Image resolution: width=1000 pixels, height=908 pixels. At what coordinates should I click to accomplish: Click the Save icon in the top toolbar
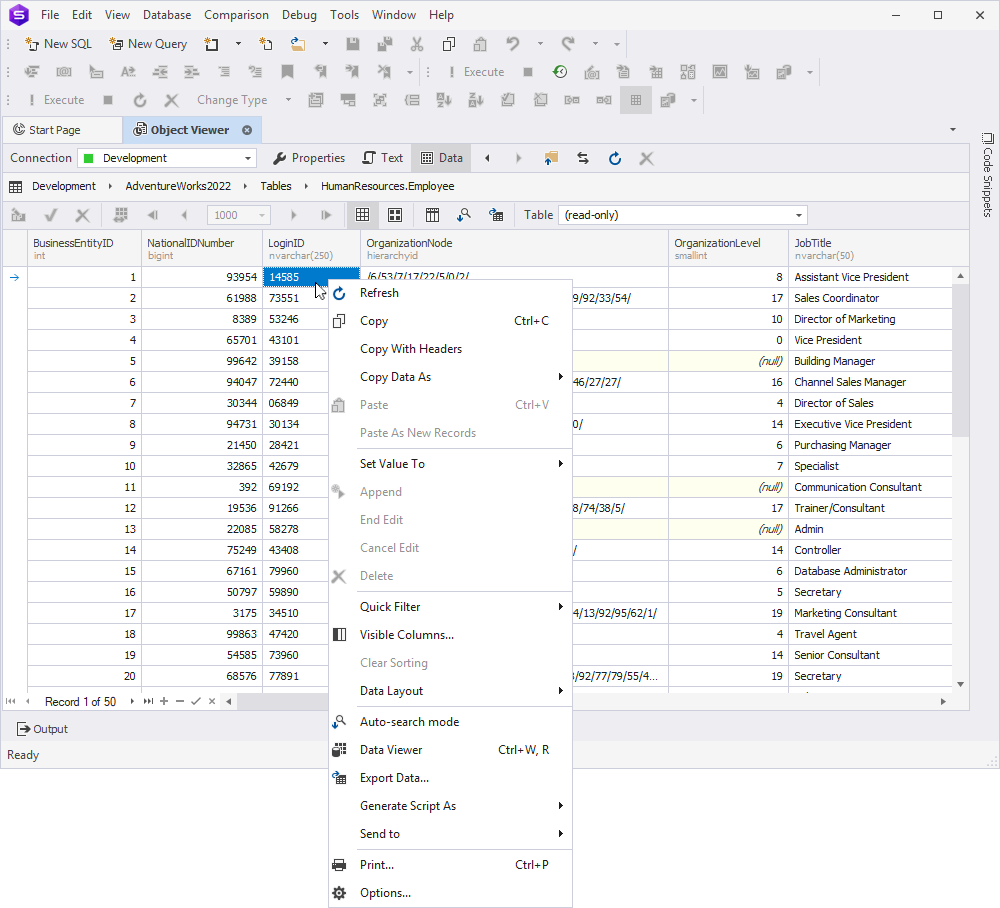click(352, 44)
